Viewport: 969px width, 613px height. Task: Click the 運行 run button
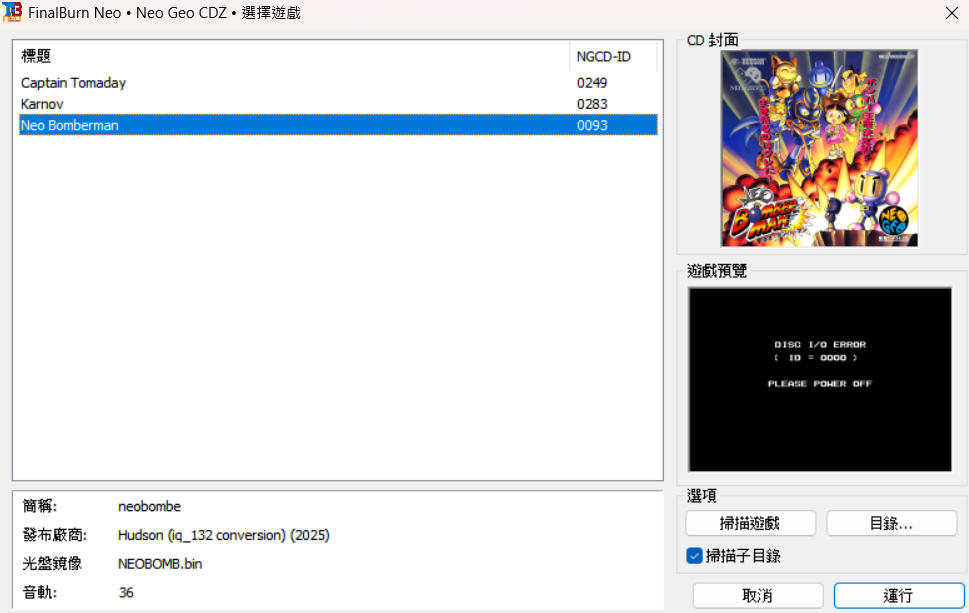899,596
